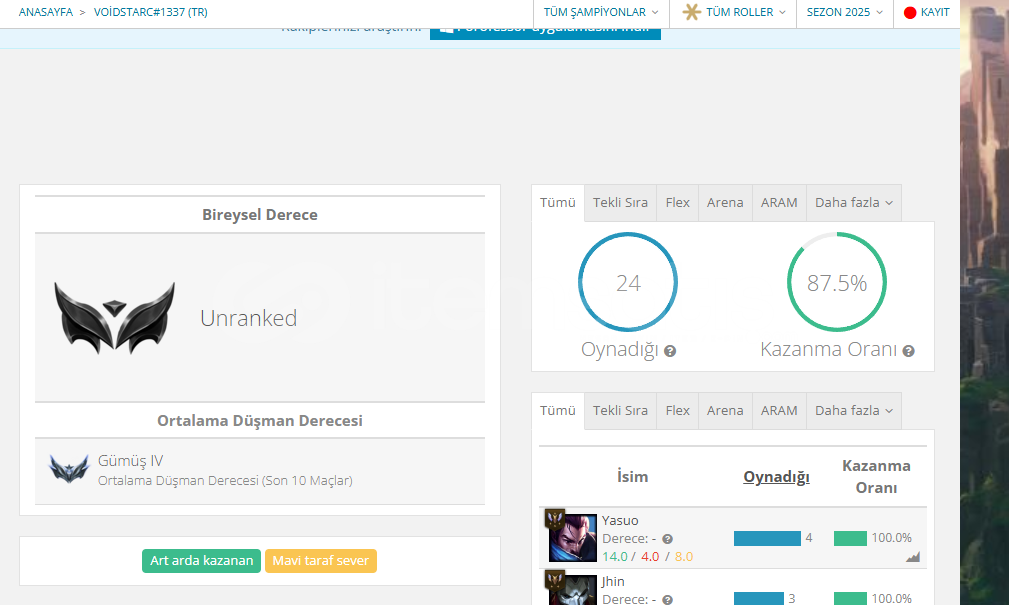
Task: Click the red KAYIT record icon
Action: pos(910,13)
